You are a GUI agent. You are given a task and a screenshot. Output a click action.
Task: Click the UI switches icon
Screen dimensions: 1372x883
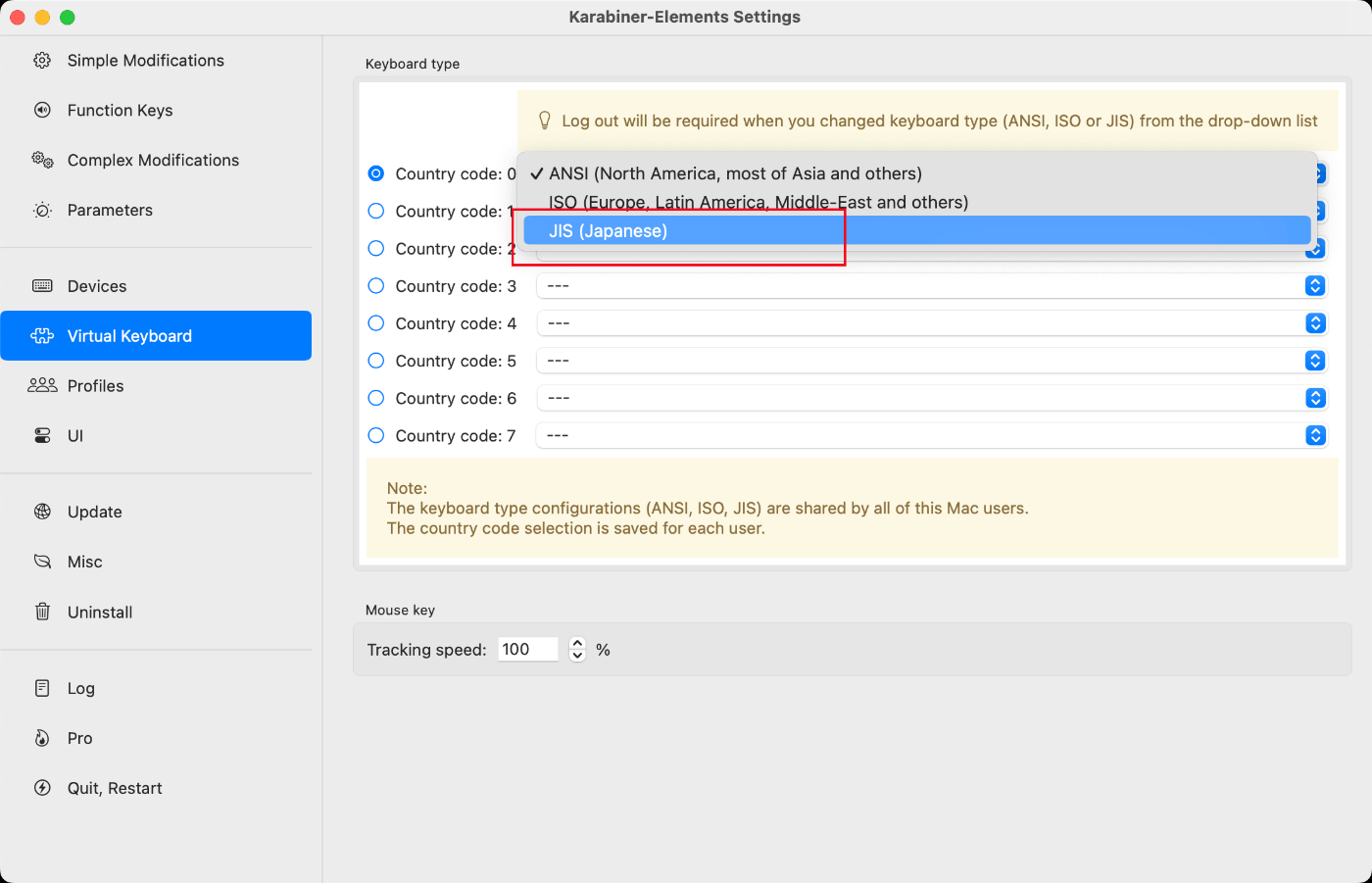[x=42, y=436]
